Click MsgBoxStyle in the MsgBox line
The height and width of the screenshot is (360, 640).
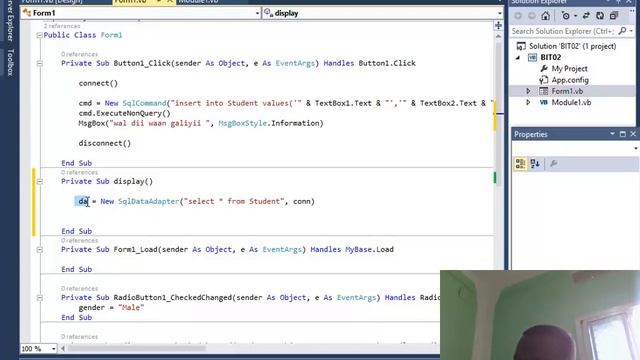tap(242, 123)
